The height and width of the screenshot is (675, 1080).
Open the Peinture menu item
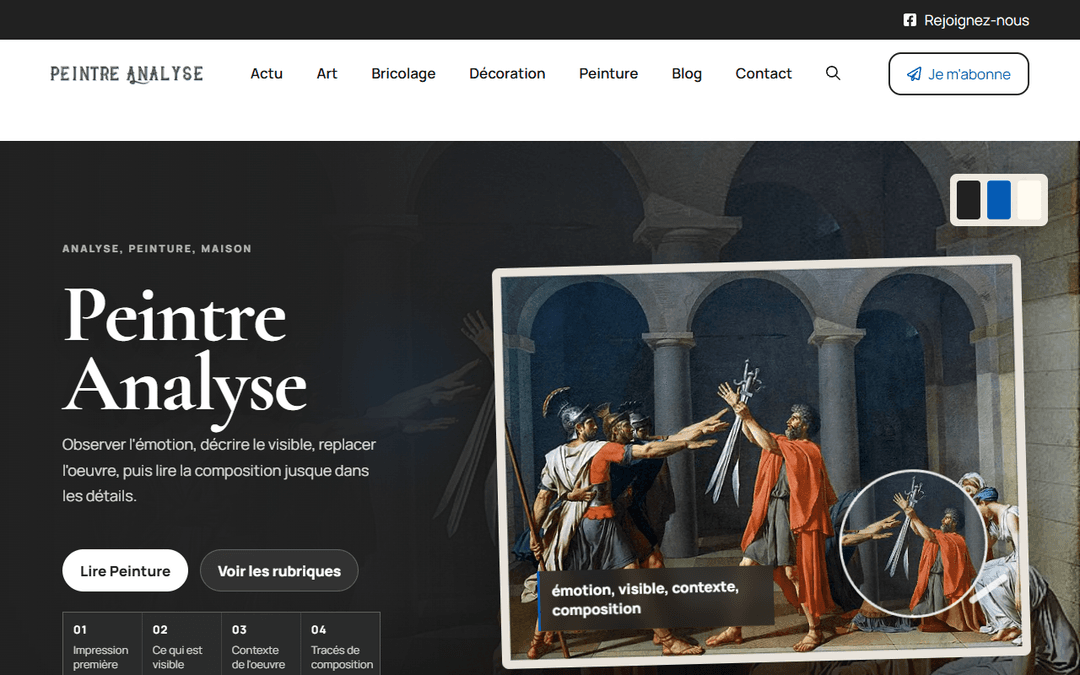609,74
